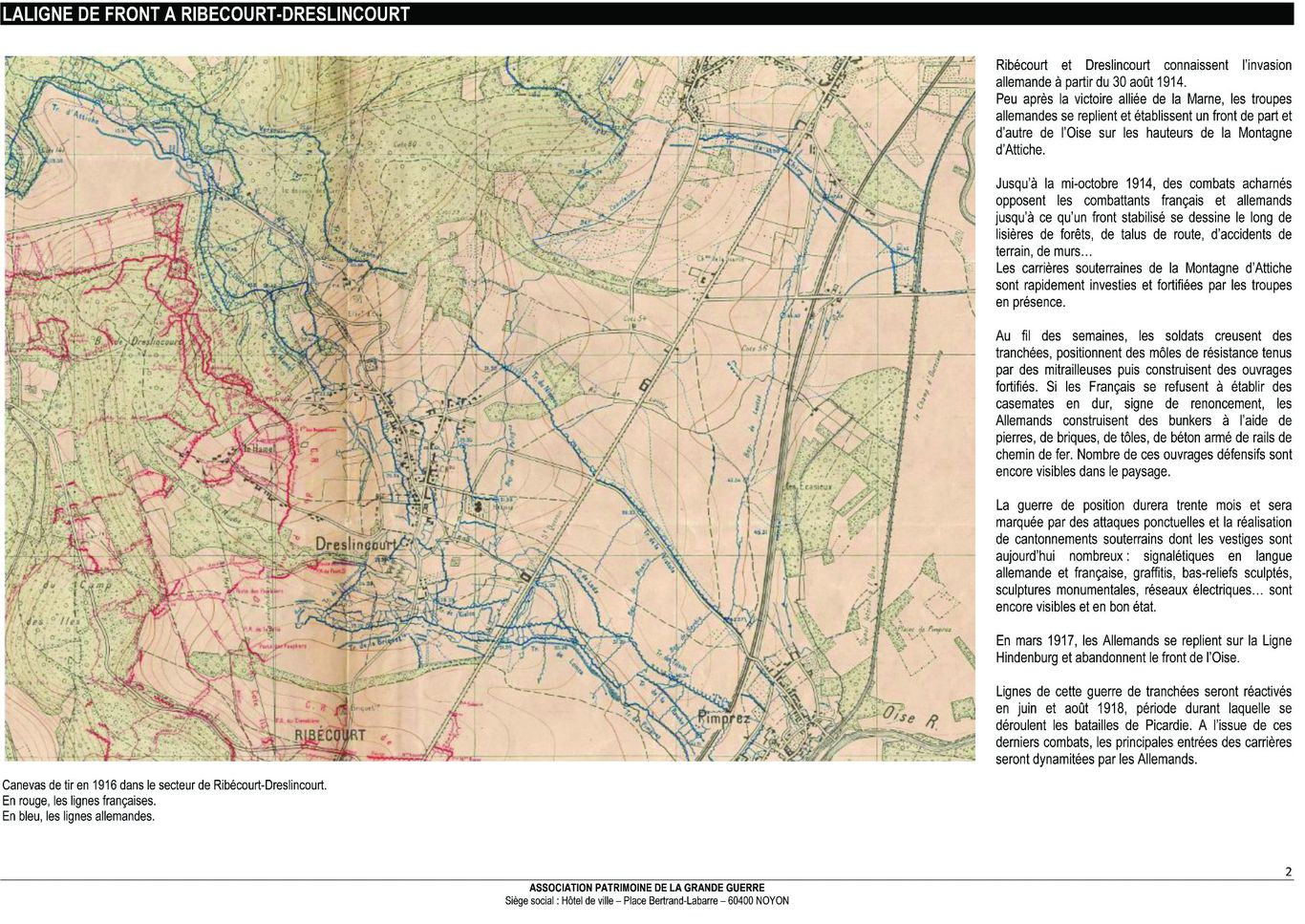Click the caption 'En rouge, les lignes françaises.'
The width and height of the screenshot is (1305, 924).
79,801
